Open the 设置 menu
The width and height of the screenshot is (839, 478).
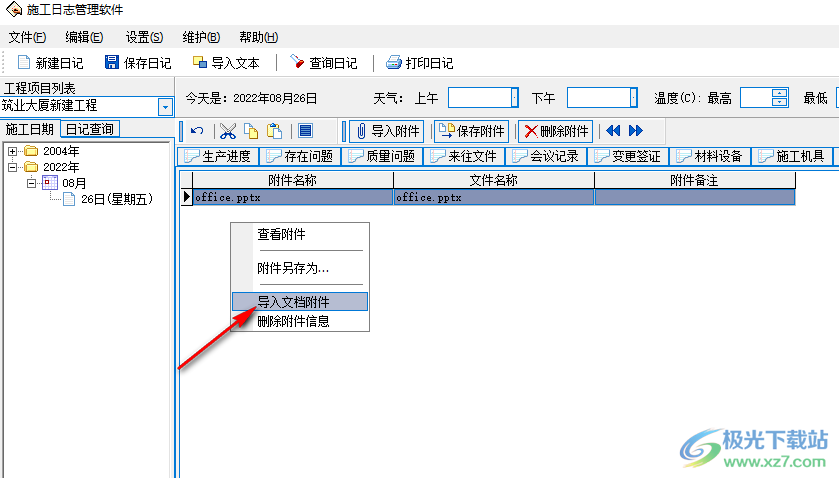144,37
